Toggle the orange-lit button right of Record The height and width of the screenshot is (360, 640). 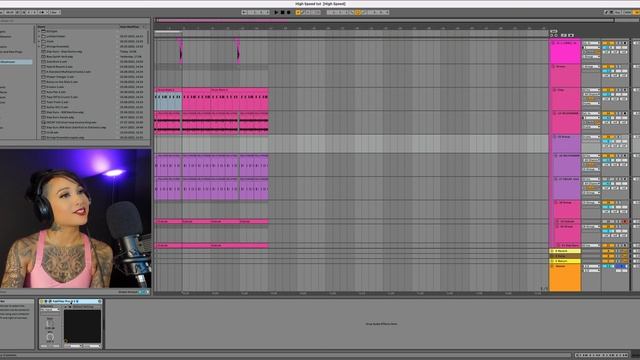tap(298, 13)
